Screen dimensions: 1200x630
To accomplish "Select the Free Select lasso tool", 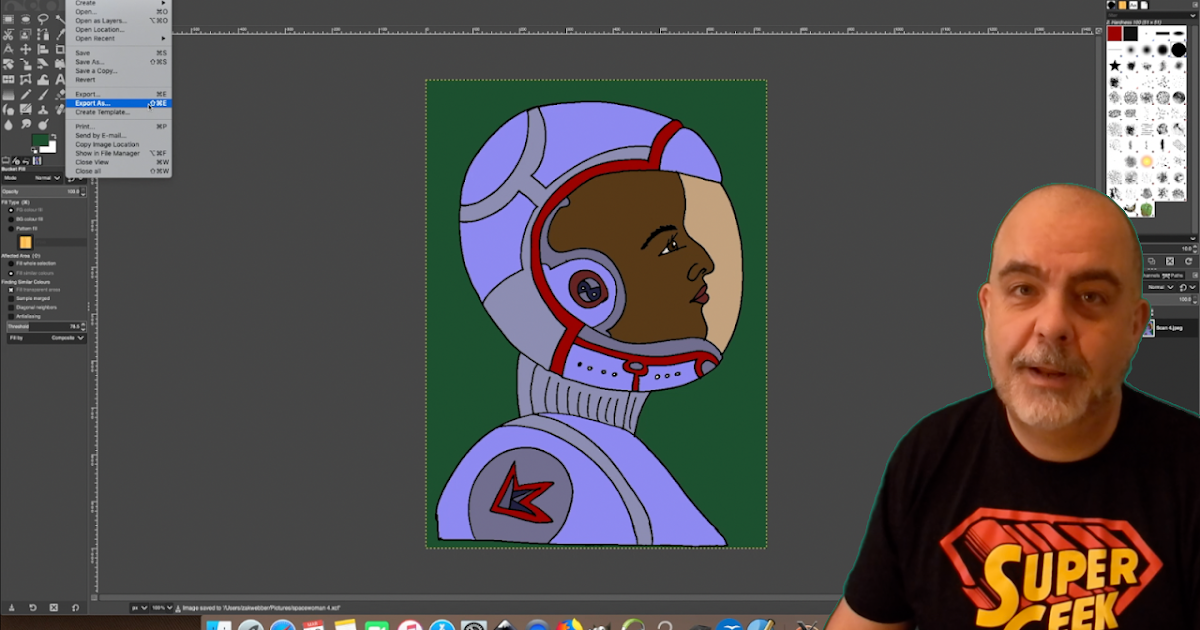I will (x=43, y=19).
